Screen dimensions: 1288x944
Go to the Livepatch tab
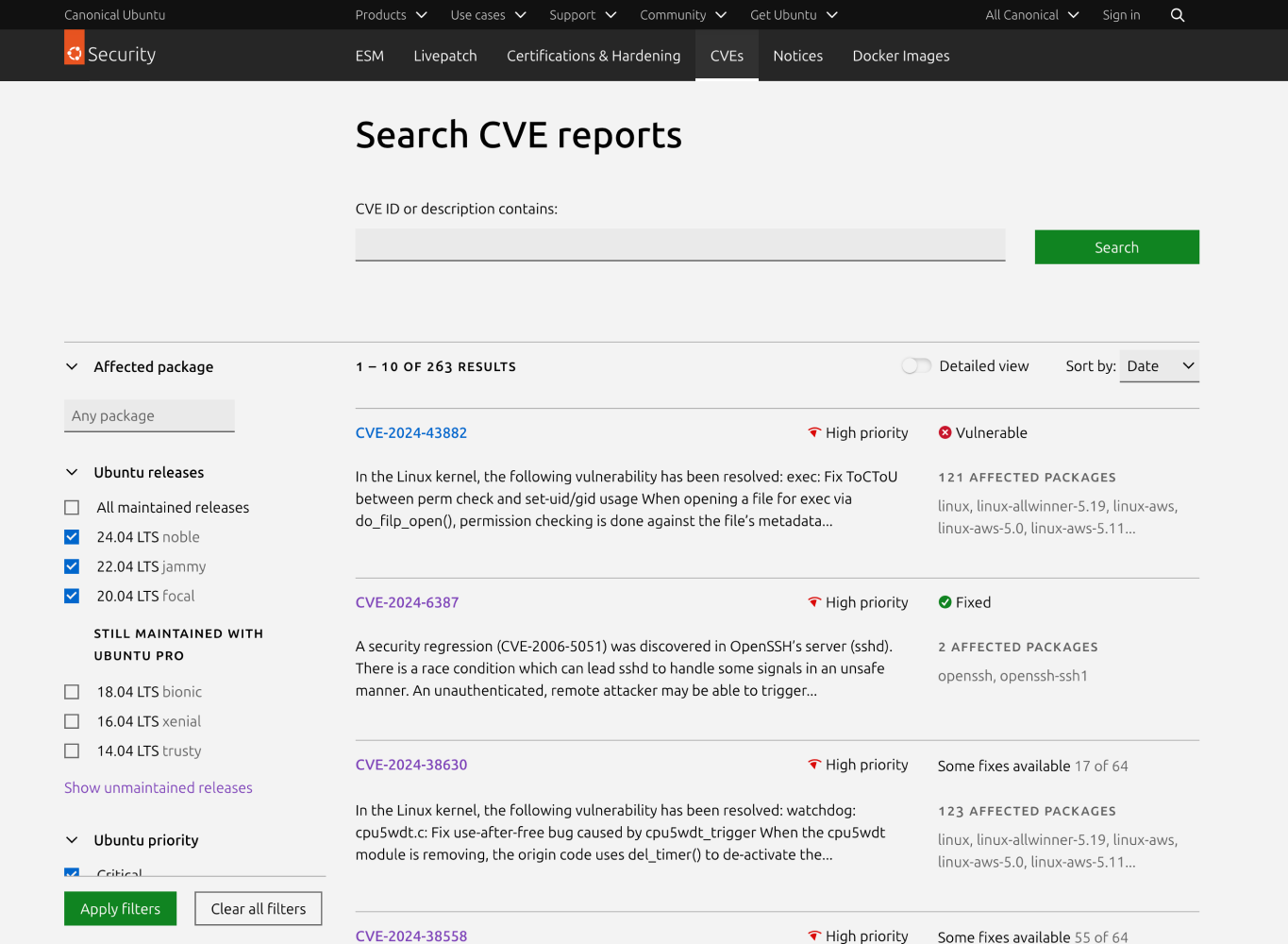point(445,56)
